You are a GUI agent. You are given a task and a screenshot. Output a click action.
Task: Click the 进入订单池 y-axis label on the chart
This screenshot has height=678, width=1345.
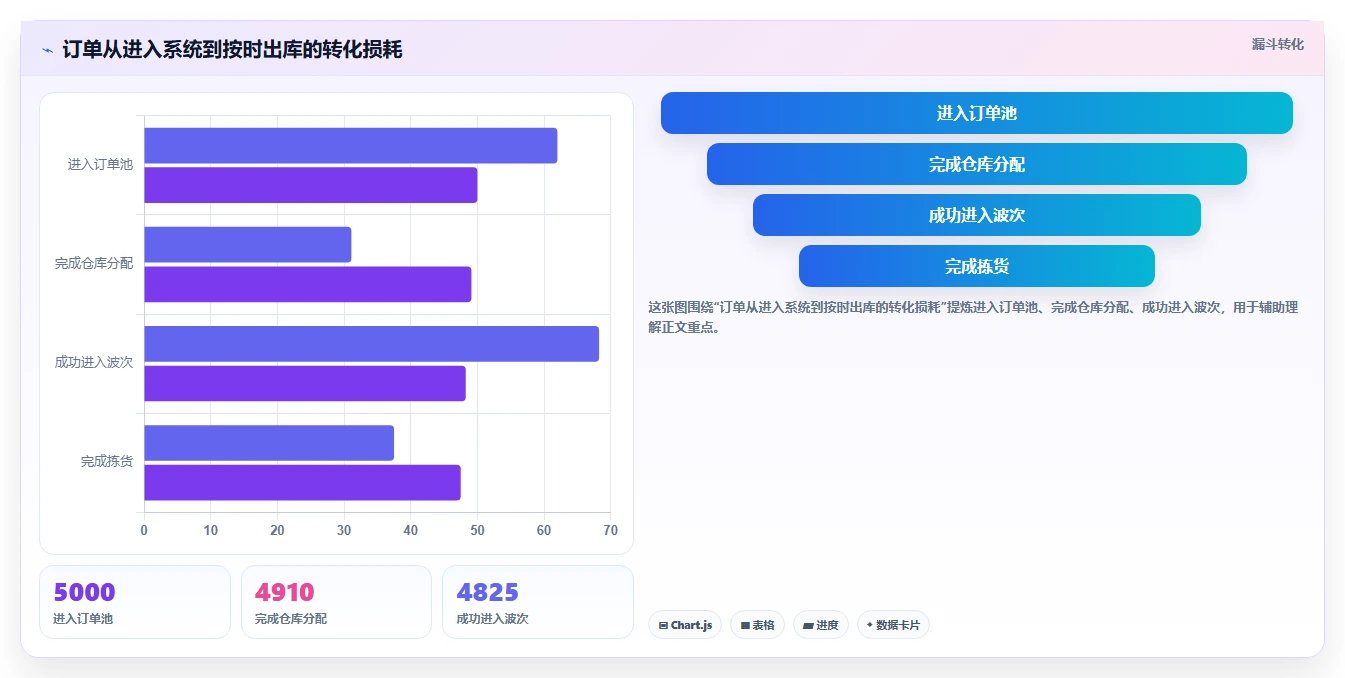[x=100, y=165]
